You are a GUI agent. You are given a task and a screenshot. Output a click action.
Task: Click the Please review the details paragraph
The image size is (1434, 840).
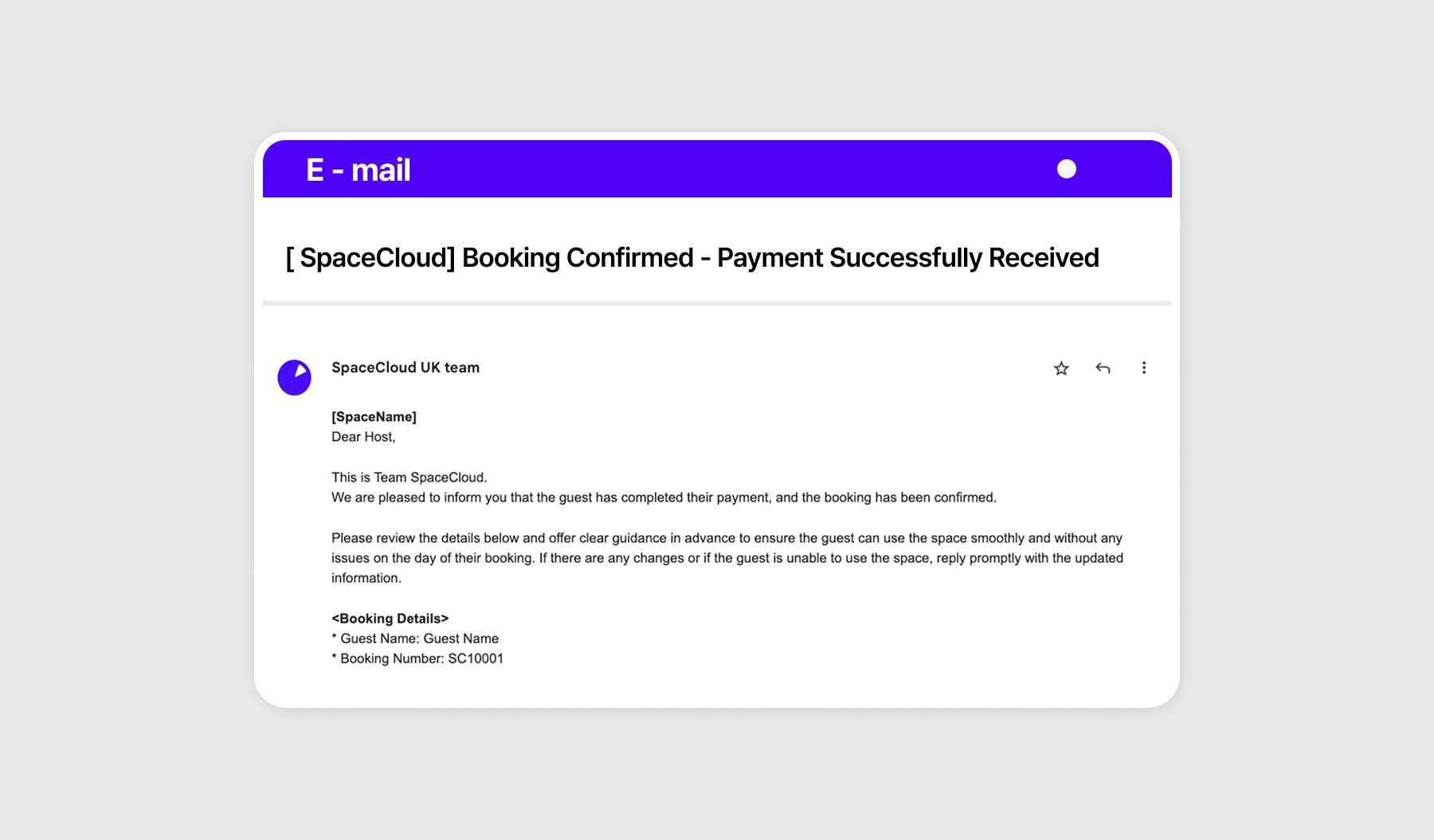[x=727, y=557]
